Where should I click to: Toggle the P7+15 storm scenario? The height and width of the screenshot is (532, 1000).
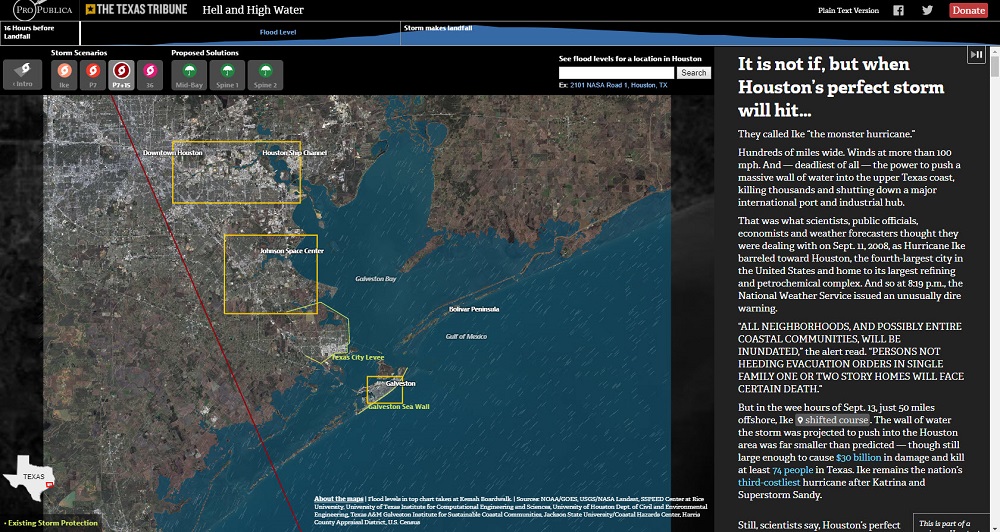pos(121,73)
